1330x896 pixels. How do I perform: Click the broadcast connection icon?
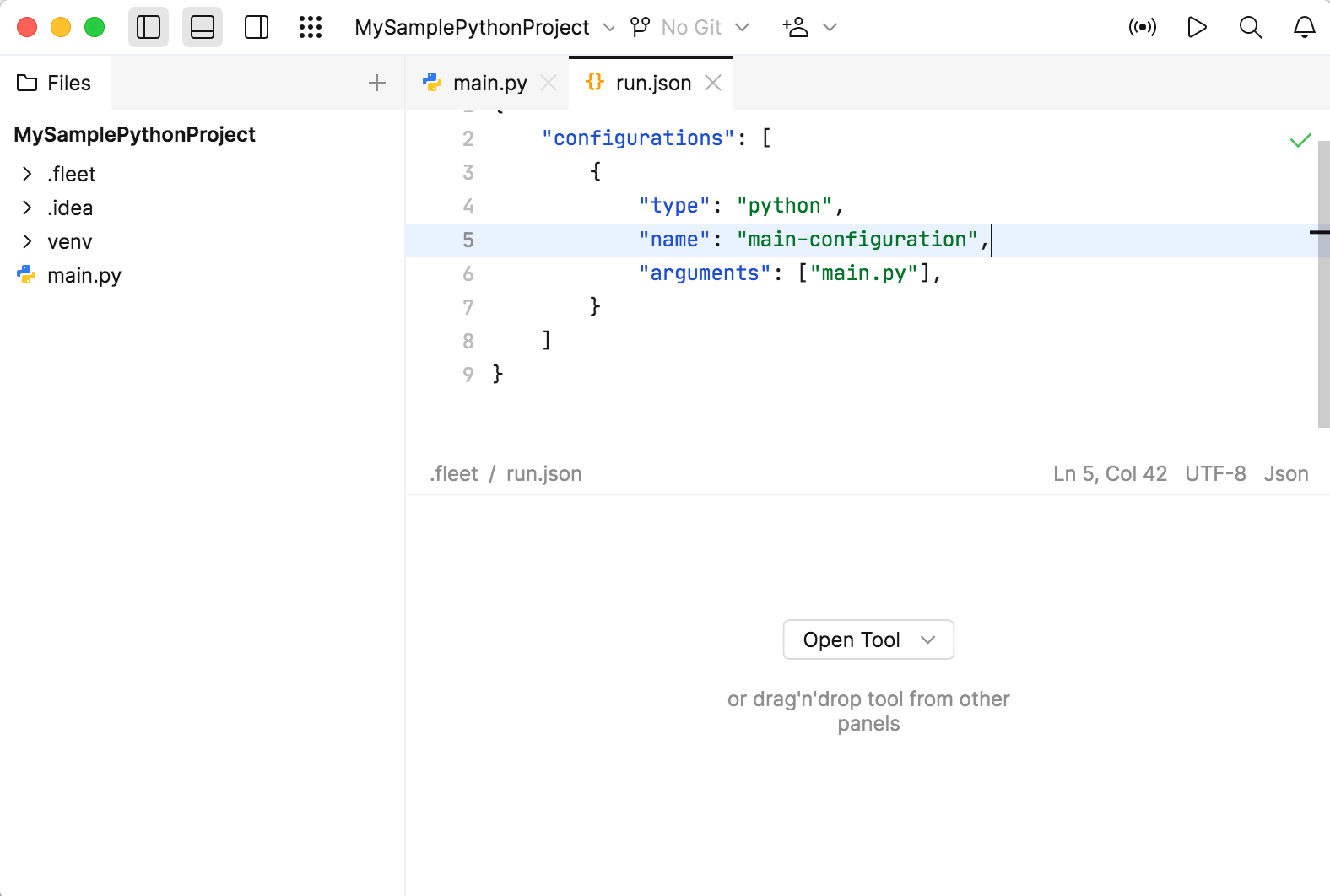(x=1142, y=27)
